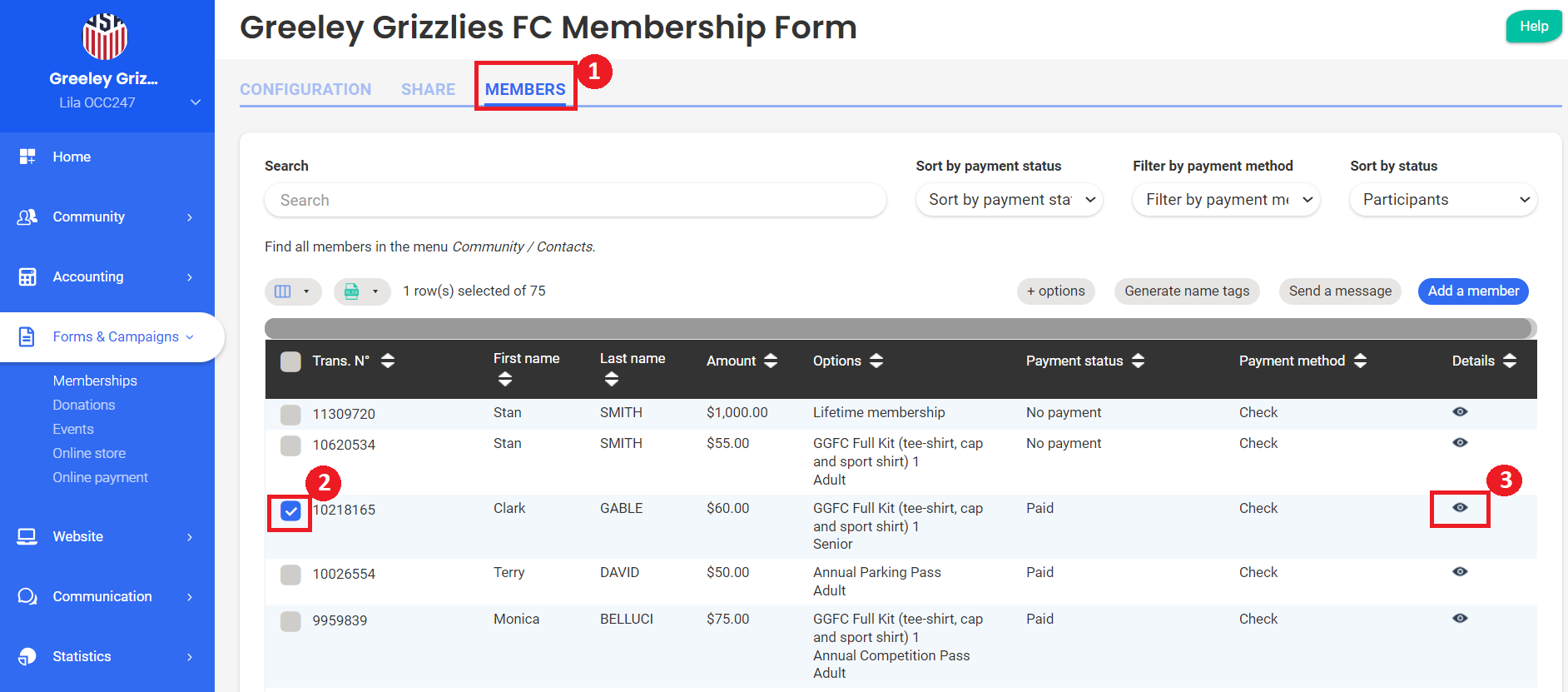Click the horizontal scrollbar above the table
The image size is (1568, 692).
[899, 328]
